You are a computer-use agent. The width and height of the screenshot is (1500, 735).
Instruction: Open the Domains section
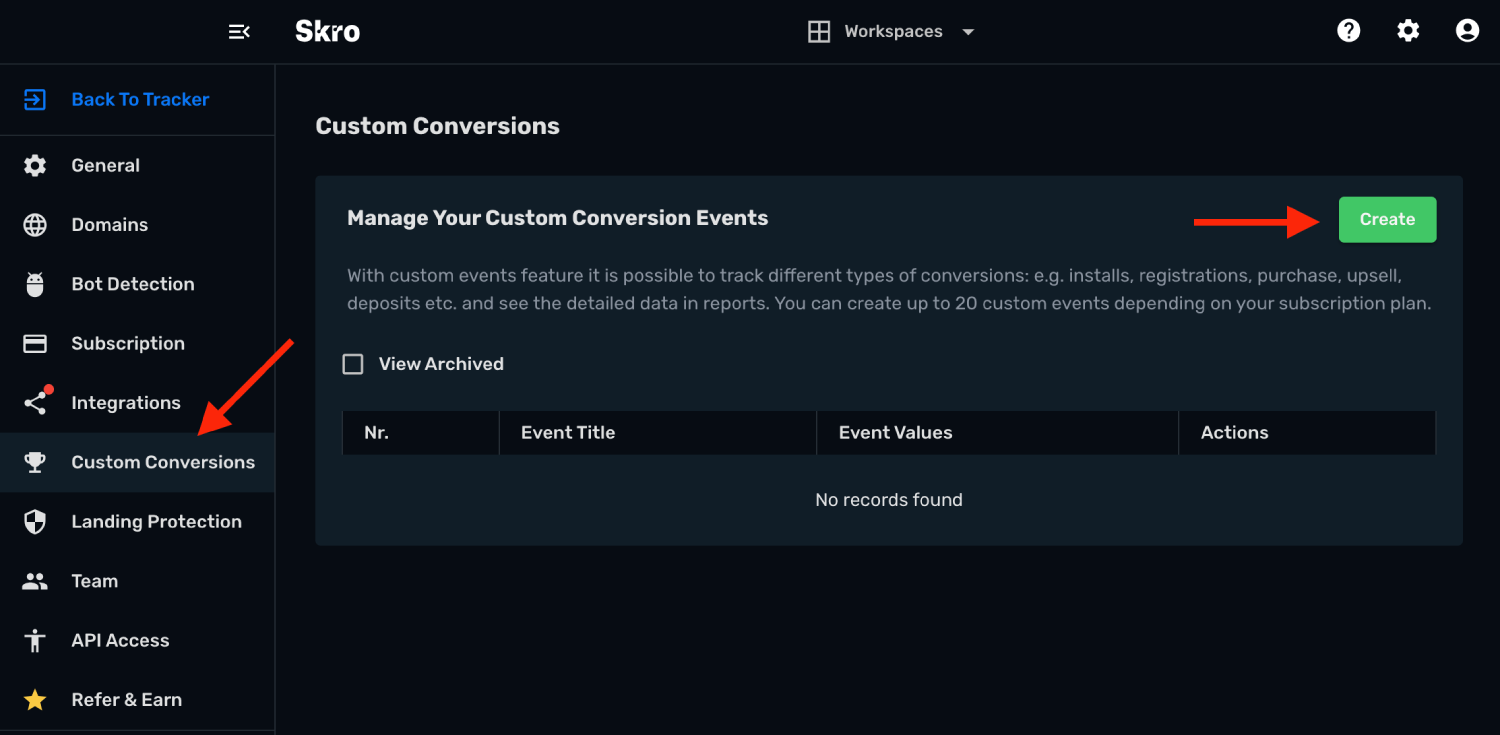point(137,225)
